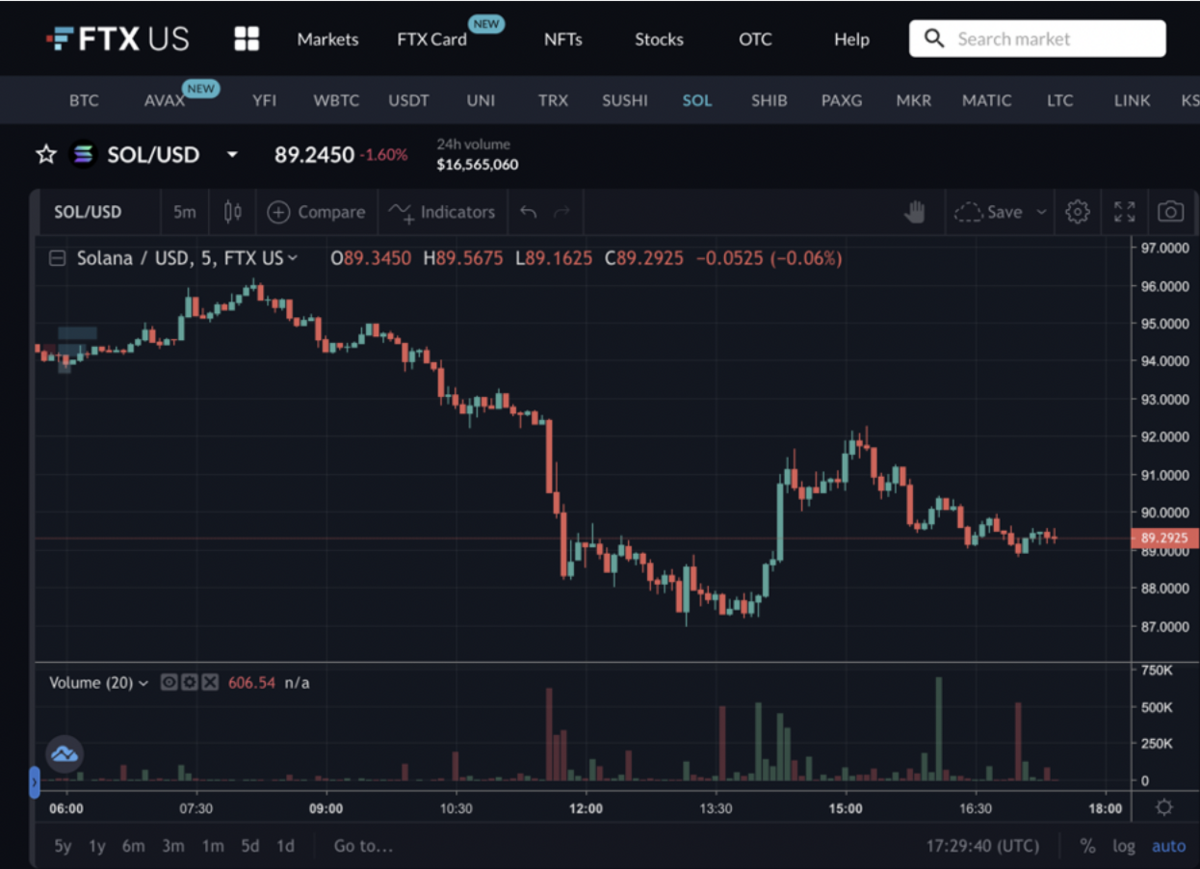1200x869 pixels.
Task: Set chart range to 1y
Action: [x=97, y=846]
